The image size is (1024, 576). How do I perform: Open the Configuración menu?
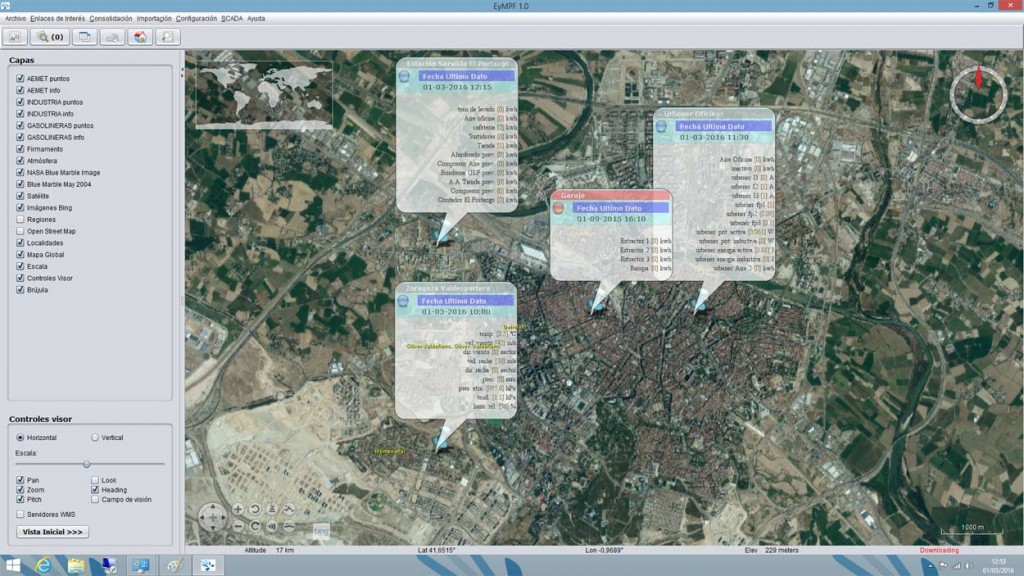196,18
